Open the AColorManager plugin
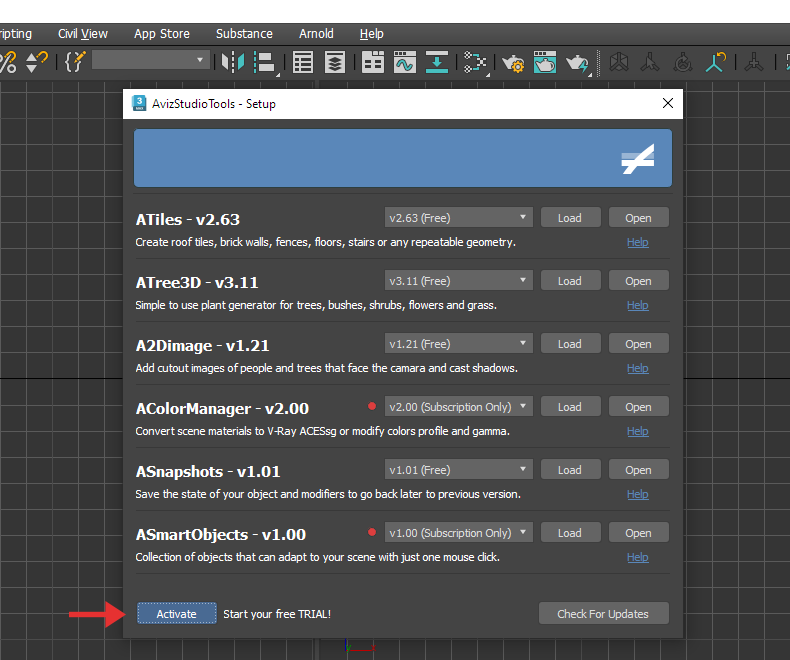The width and height of the screenshot is (790, 660). click(638, 407)
